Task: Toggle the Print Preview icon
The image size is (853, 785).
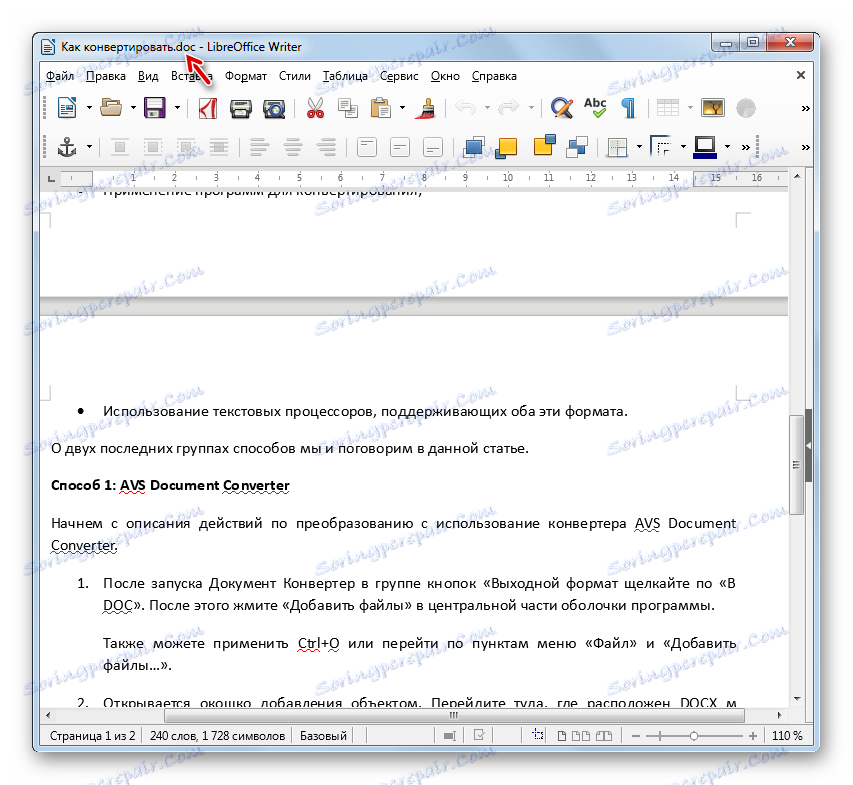Action: click(x=274, y=108)
